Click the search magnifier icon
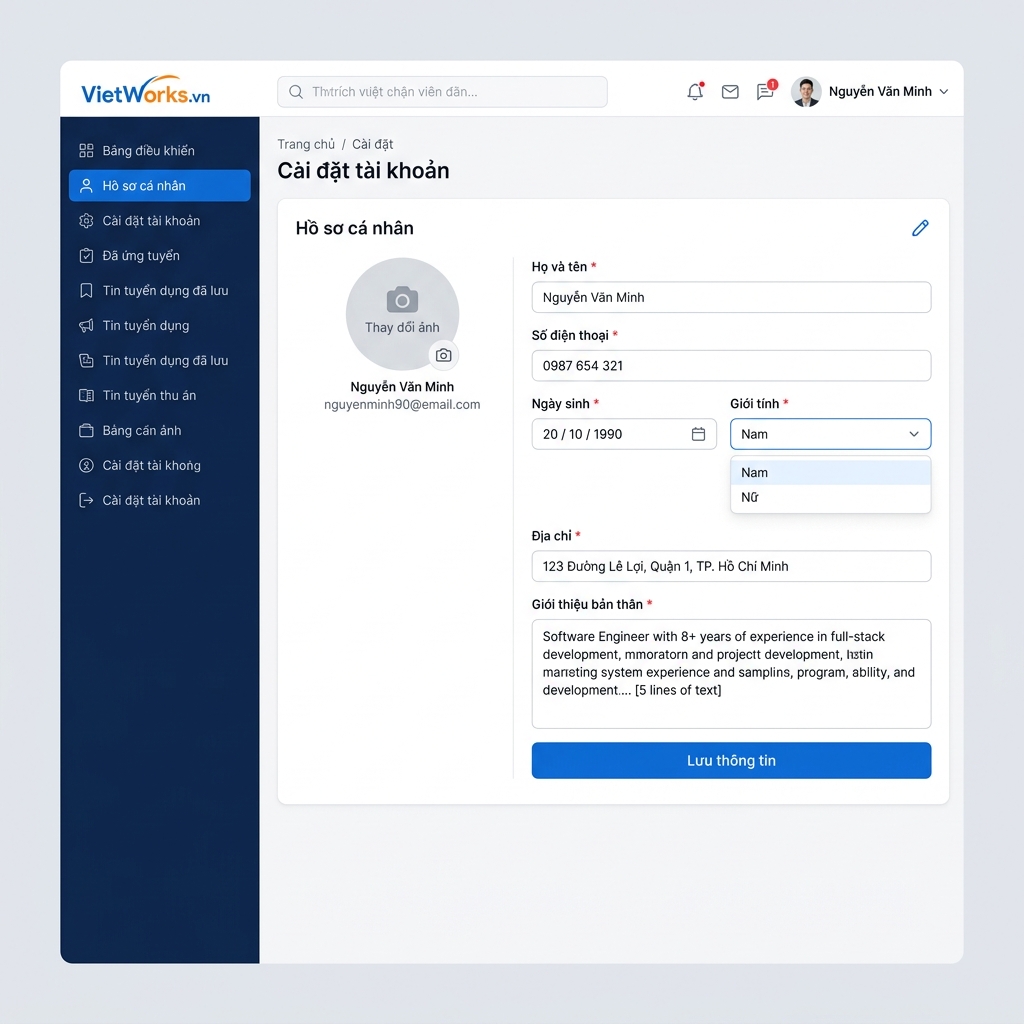Screen dimensions: 1024x1024 [x=296, y=92]
